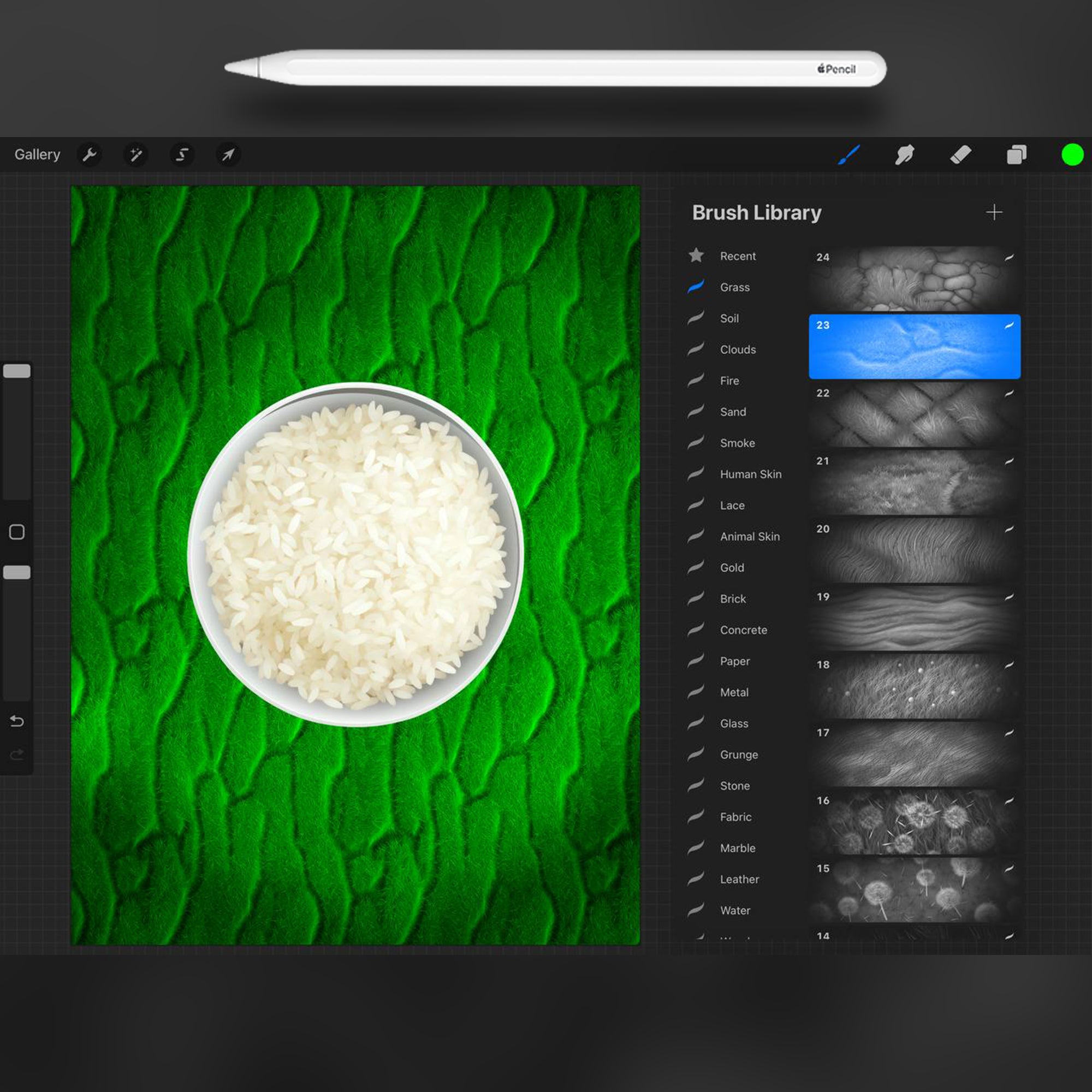Tap Redo arrow in sidebar
1092x1092 pixels.
(x=17, y=754)
